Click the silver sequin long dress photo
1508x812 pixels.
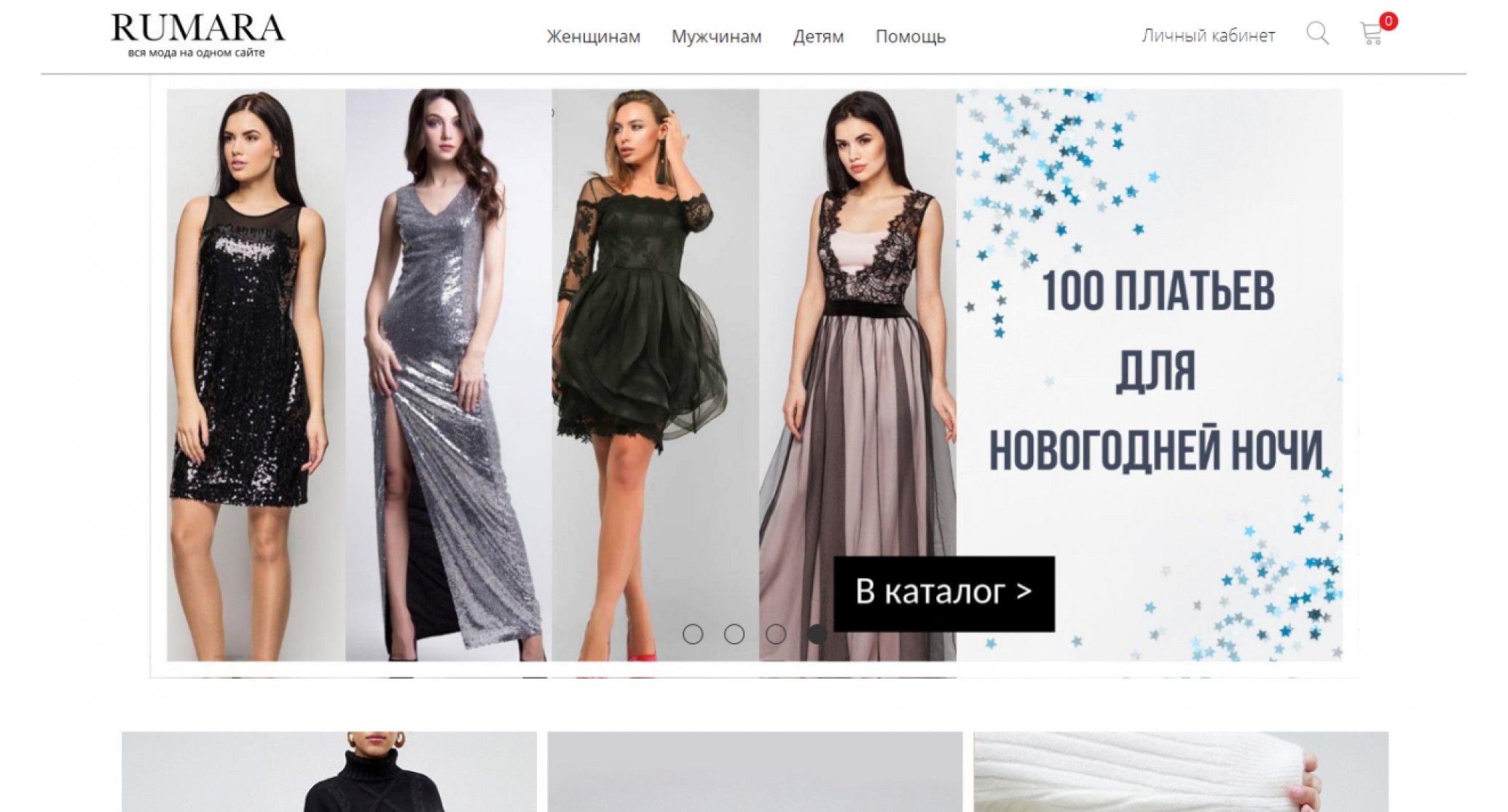pos(448,375)
